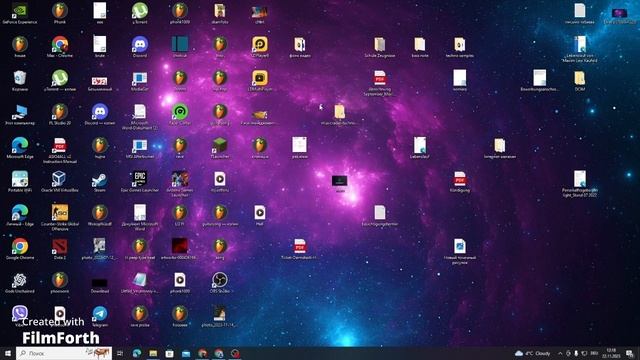Image resolution: width=640 pixels, height=360 pixels.
Task: Select the Kündigung PDF file
Action: 460,182
